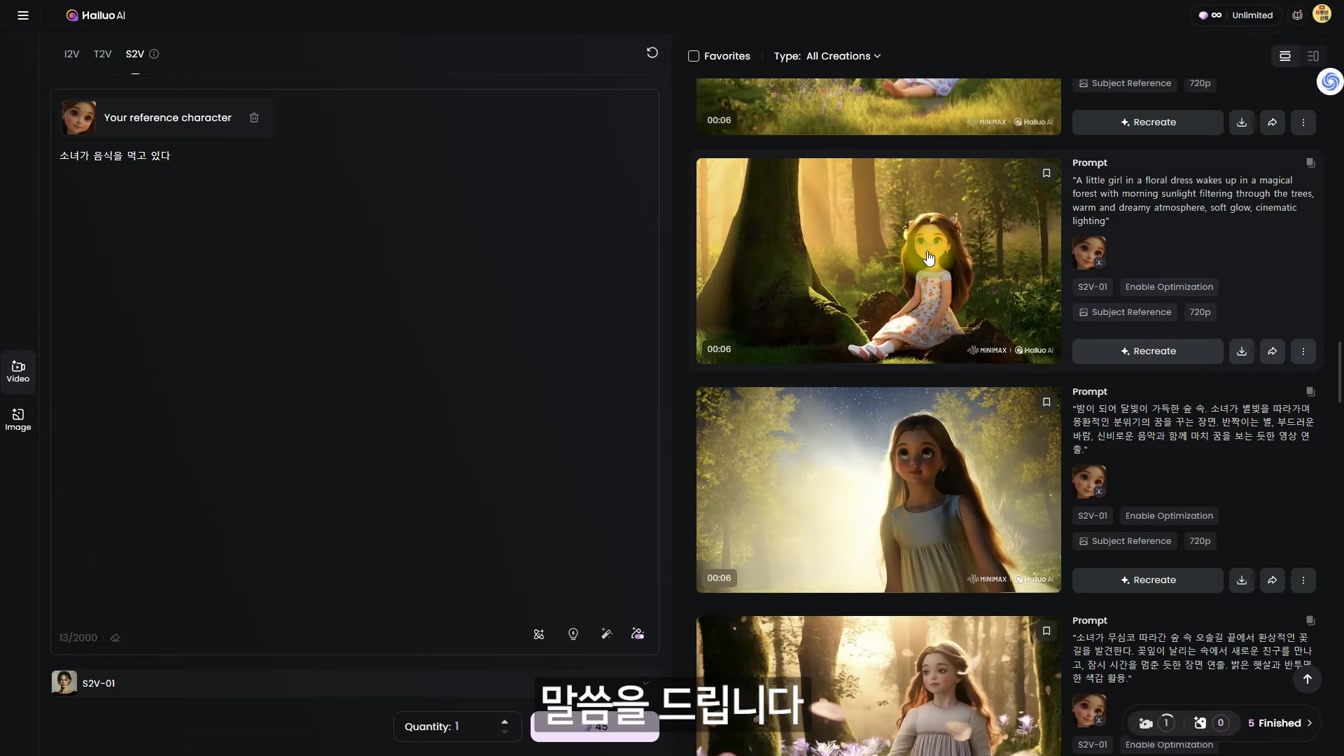Show S2V info tooltip icon

[154, 54]
